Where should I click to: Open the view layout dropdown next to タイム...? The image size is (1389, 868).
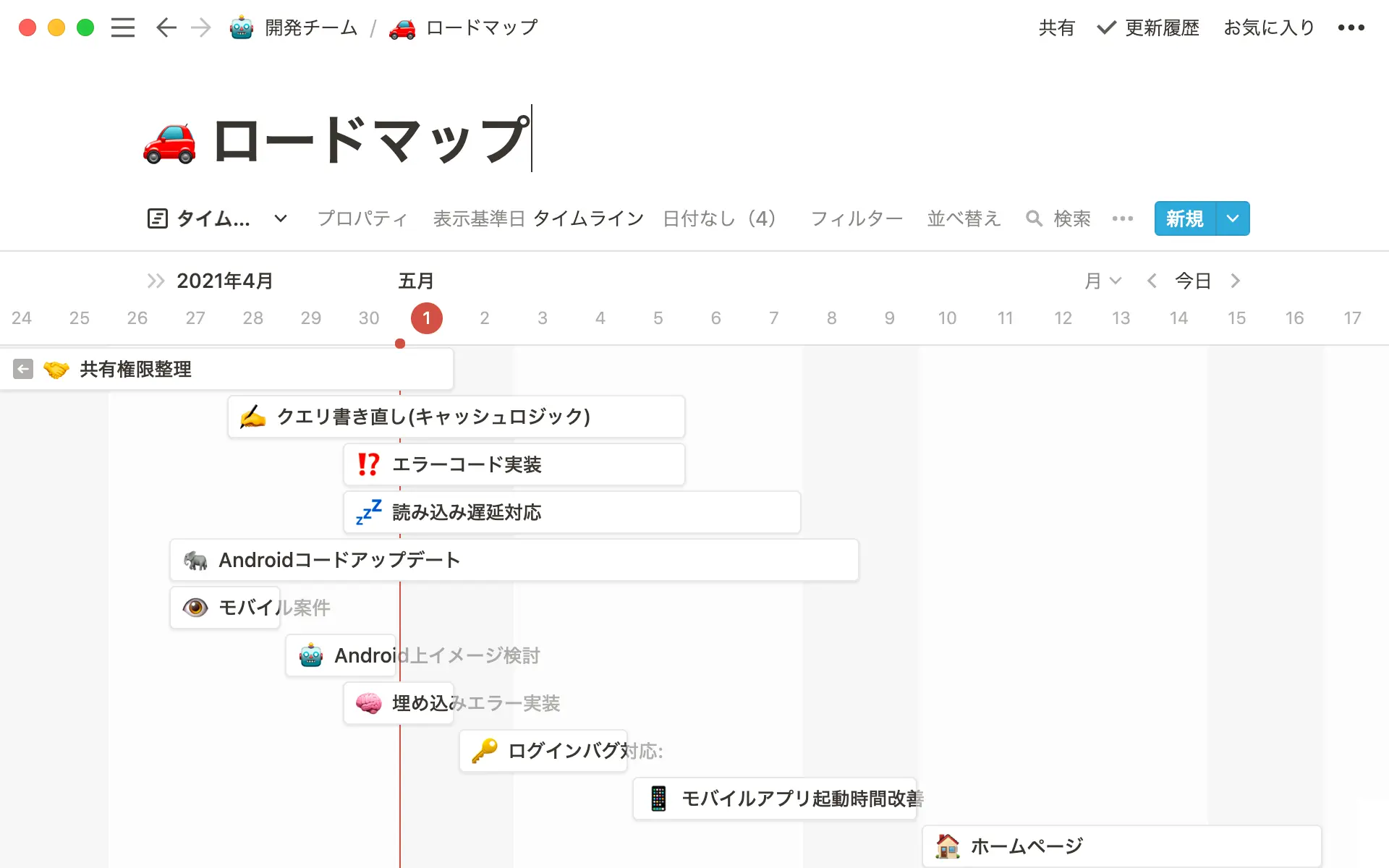pyautogui.click(x=280, y=218)
